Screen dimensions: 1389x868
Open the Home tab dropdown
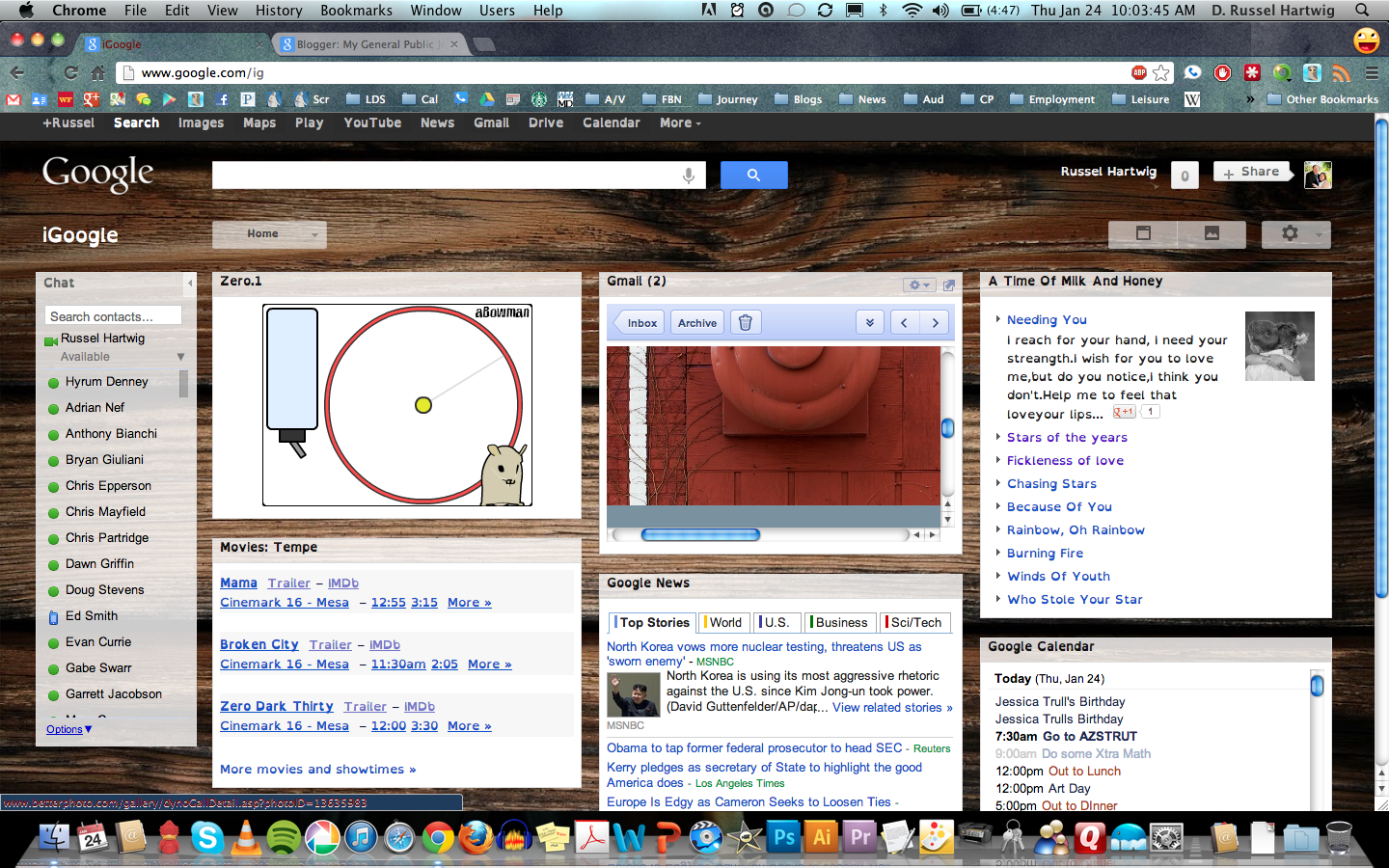[x=269, y=234]
